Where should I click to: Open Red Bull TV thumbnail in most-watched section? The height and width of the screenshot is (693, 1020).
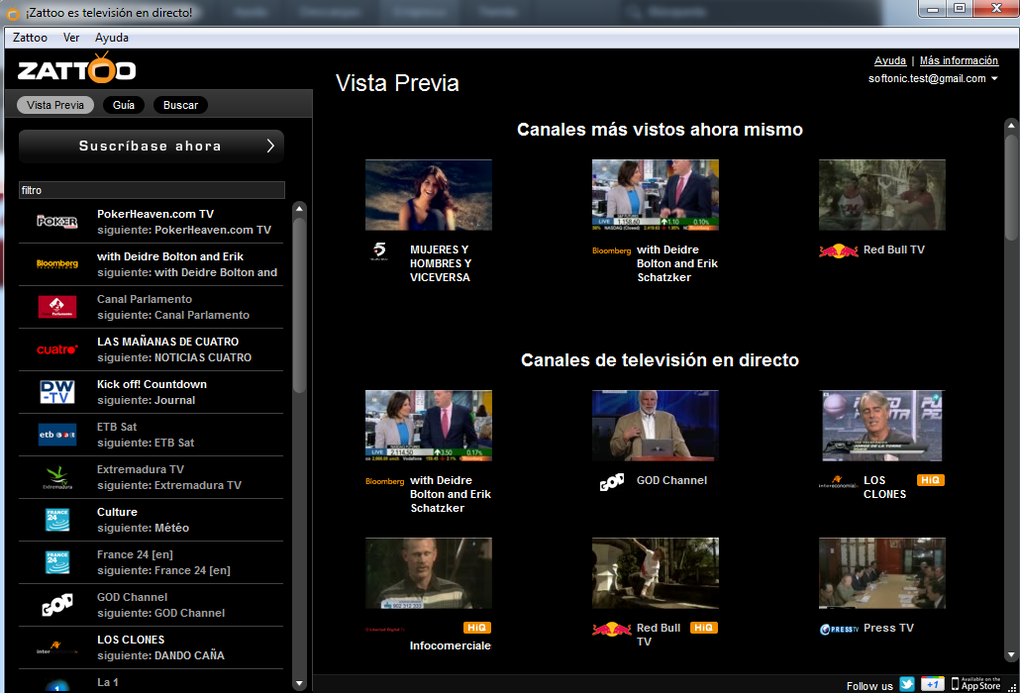pyautogui.click(x=882, y=195)
